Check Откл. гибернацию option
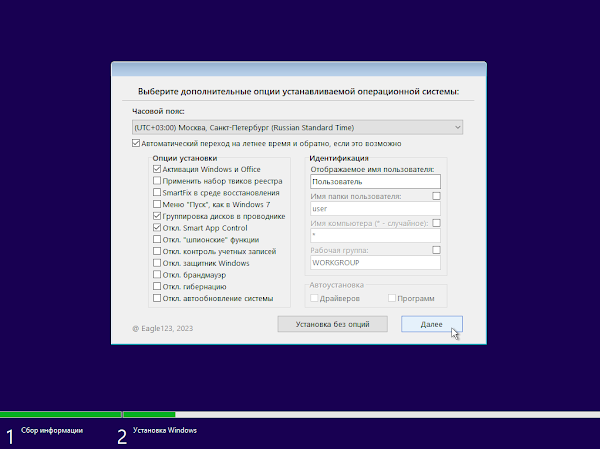Image resolution: width=600 pixels, height=449 pixels. (x=157, y=286)
